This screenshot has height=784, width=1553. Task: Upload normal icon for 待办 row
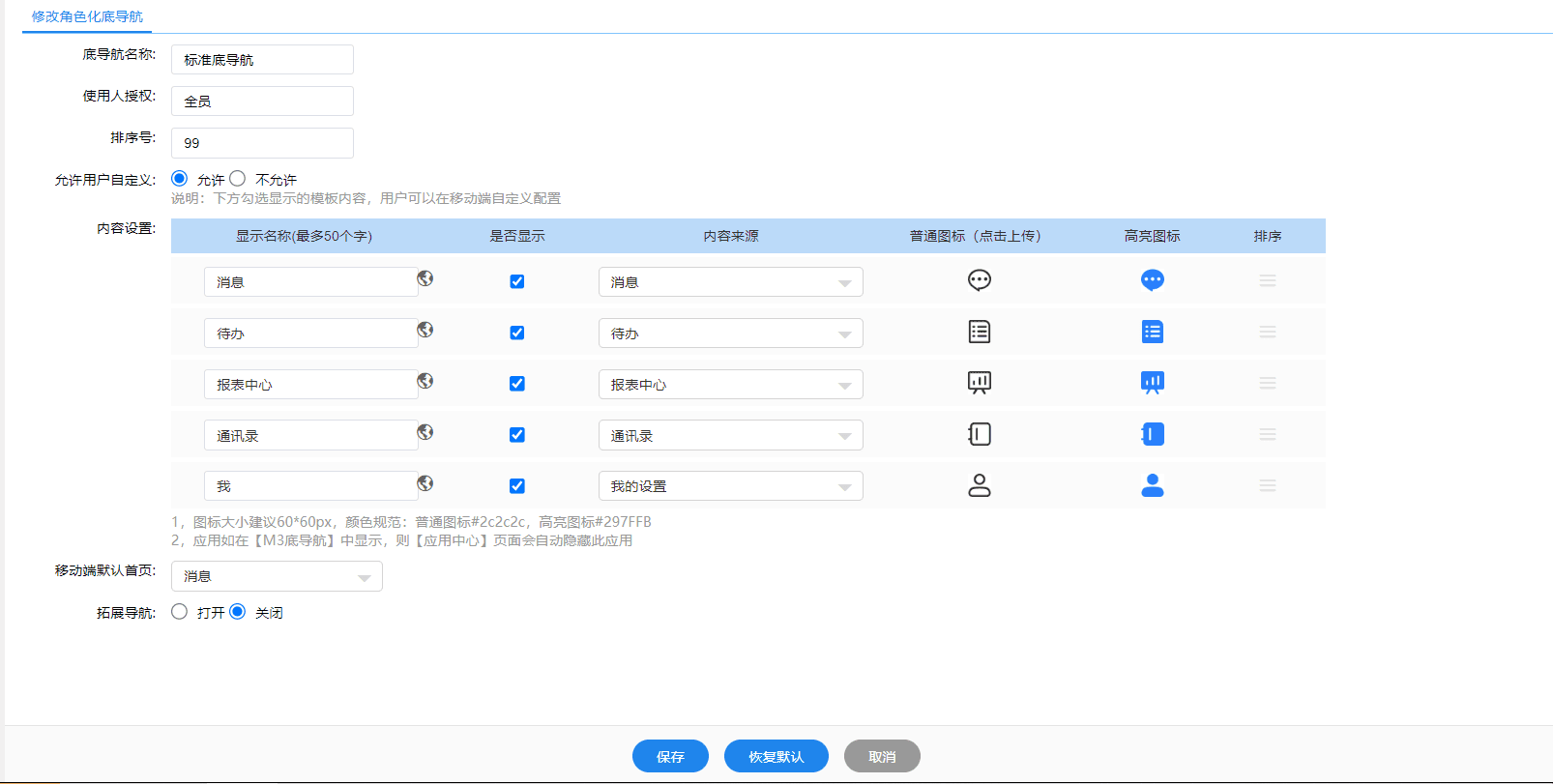980,332
